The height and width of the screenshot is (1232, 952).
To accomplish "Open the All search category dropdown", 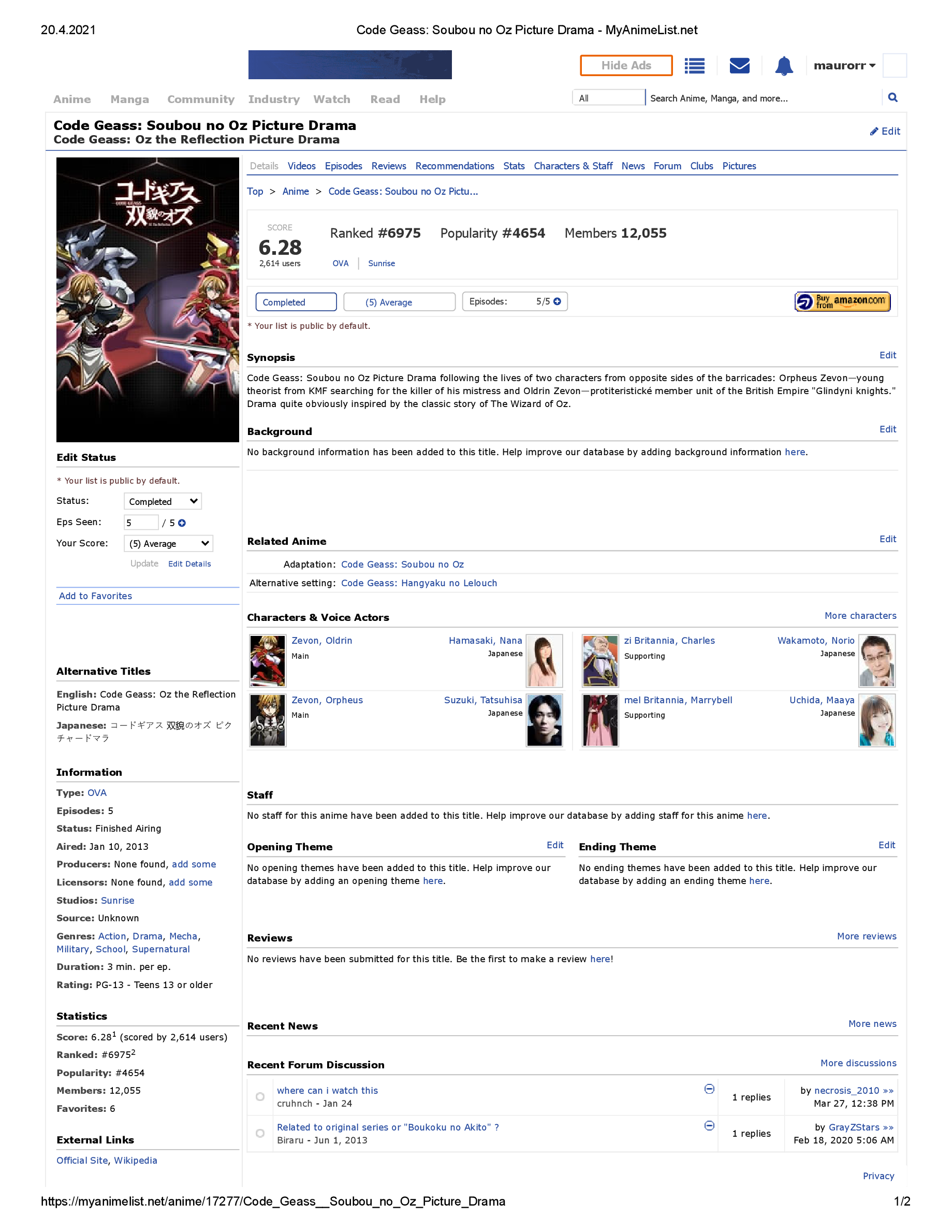I will coord(609,97).
